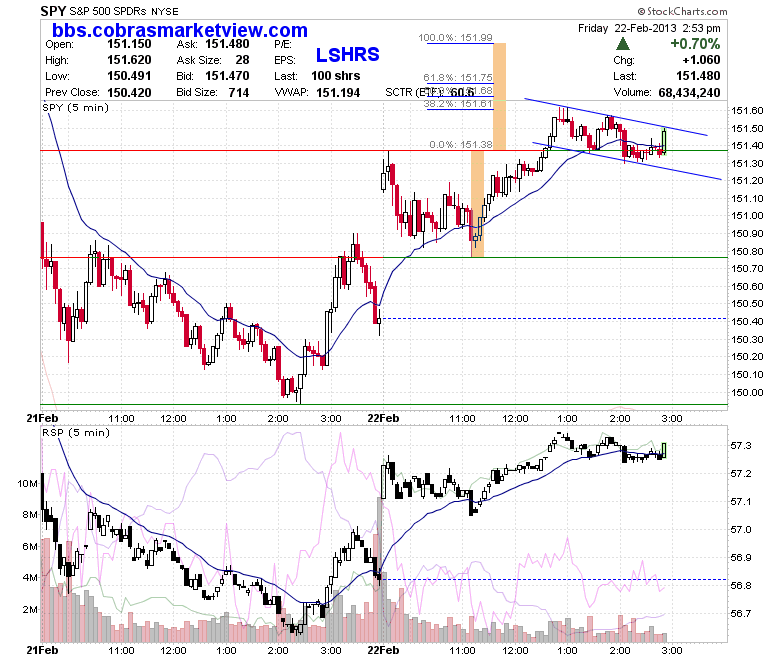Screen dimensions: 780x659
Task: Click the Bid Size value 714
Action: [x=239, y=93]
